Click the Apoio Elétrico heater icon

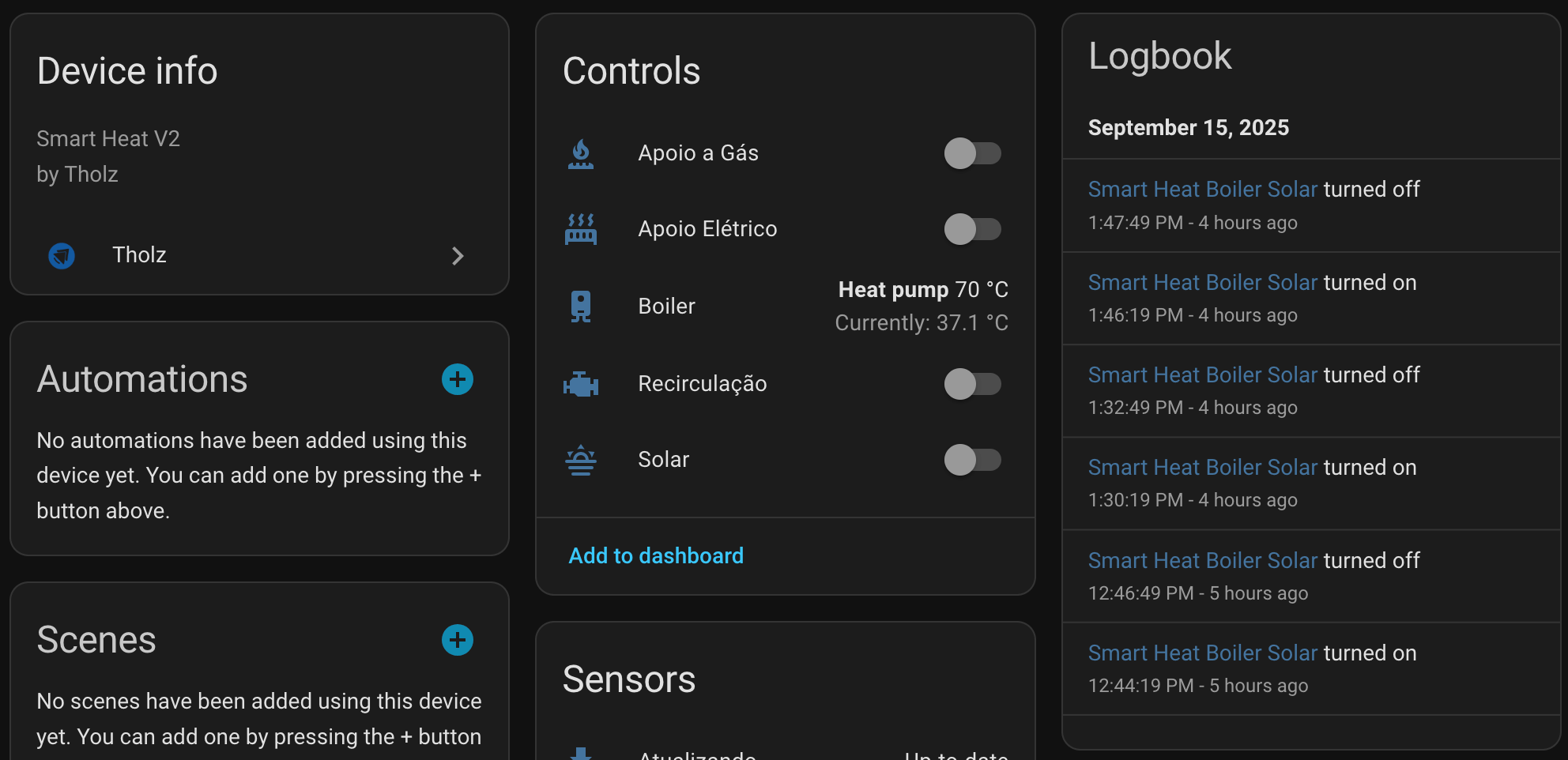pyautogui.click(x=581, y=229)
